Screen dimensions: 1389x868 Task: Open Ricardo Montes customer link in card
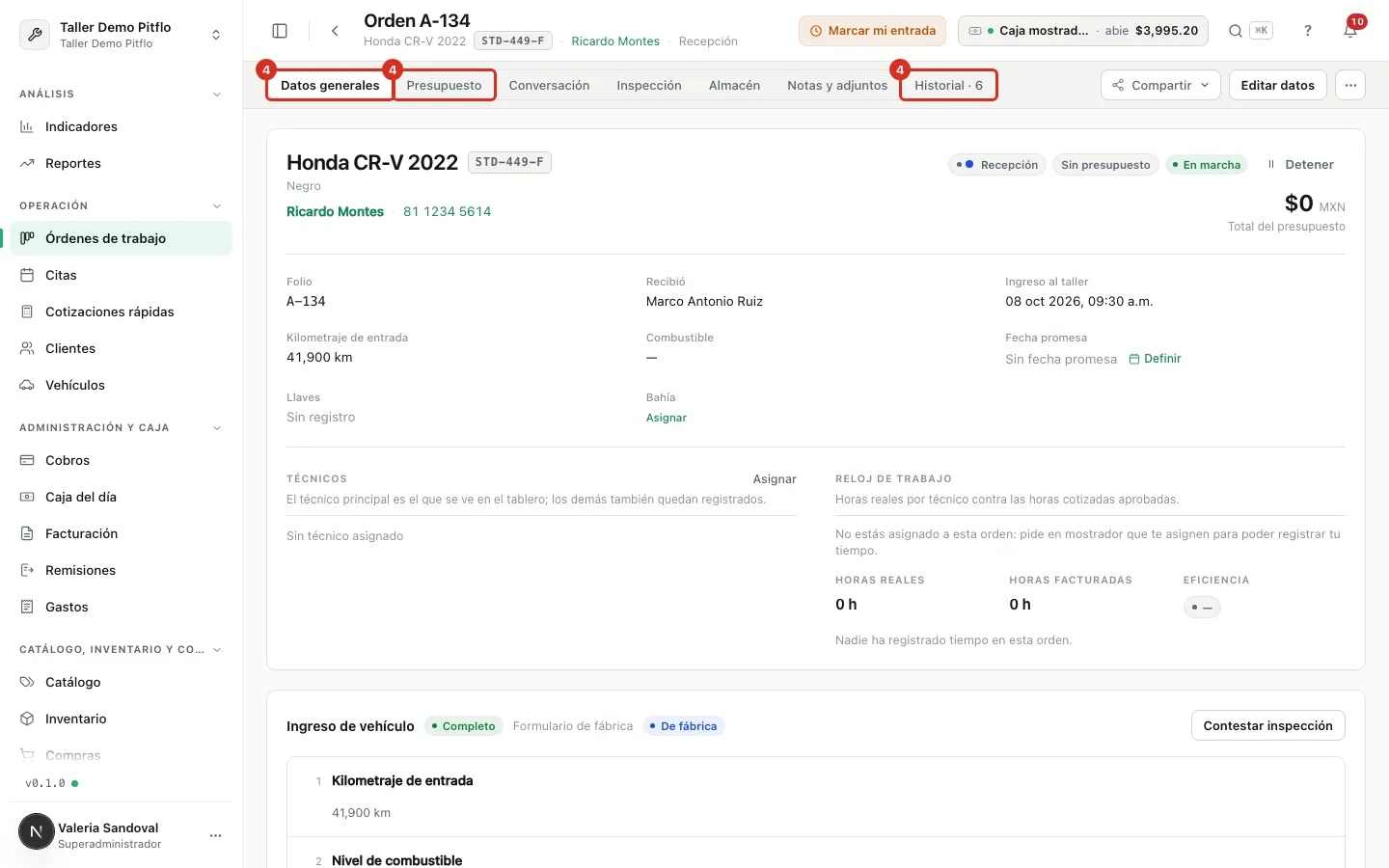click(335, 211)
